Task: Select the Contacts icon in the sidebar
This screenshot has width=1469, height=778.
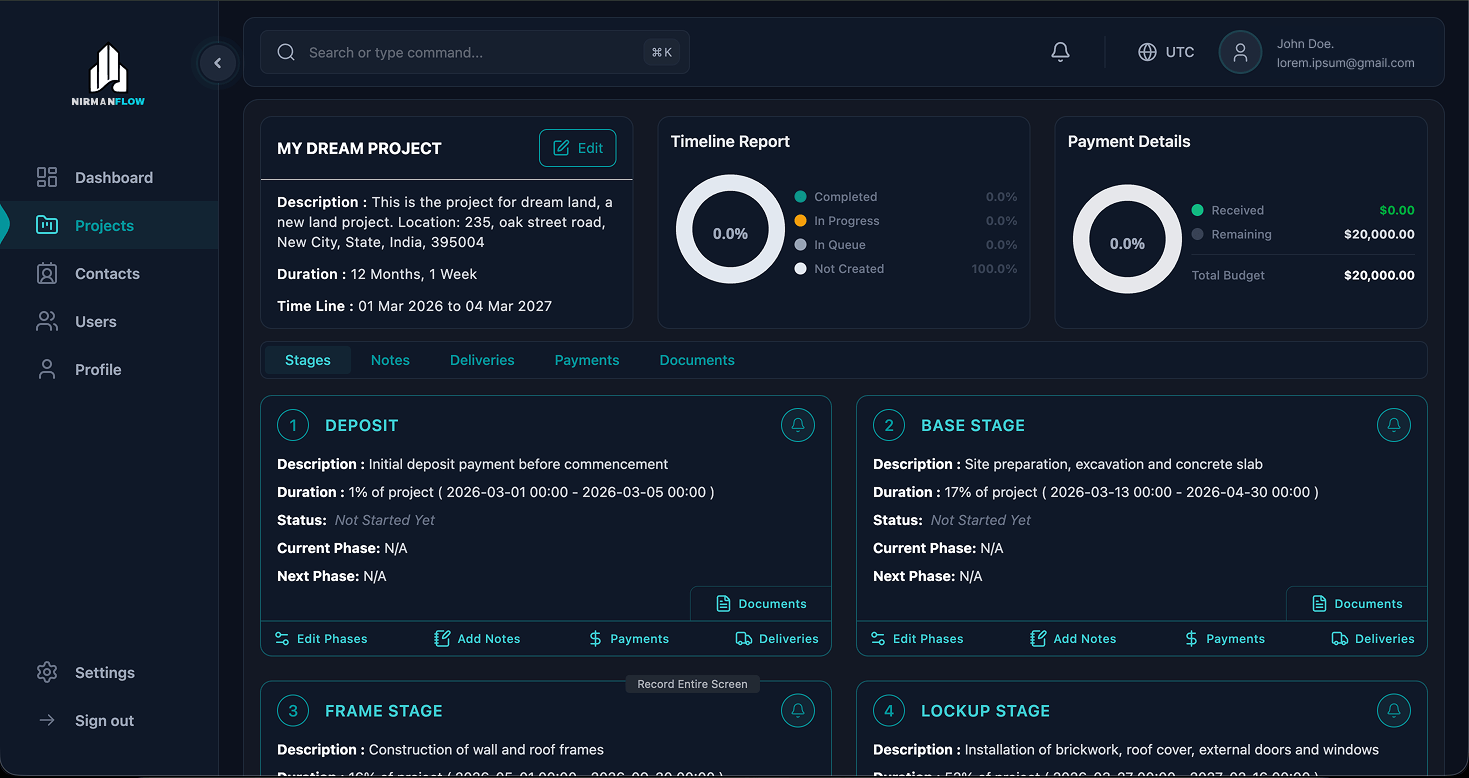Action: click(46, 273)
